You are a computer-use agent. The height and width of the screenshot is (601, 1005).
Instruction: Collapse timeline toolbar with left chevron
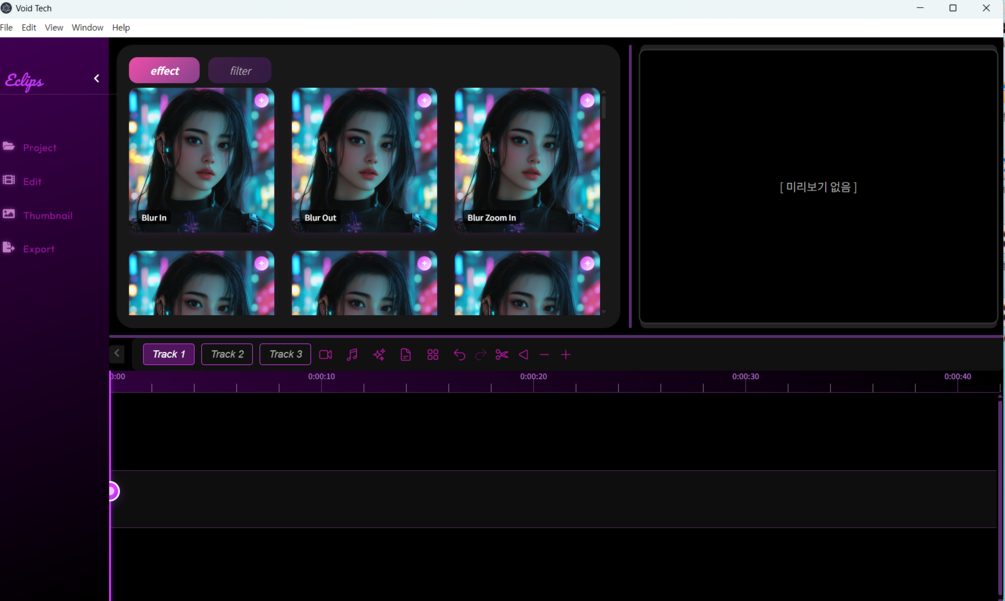pyautogui.click(x=117, y=353)
